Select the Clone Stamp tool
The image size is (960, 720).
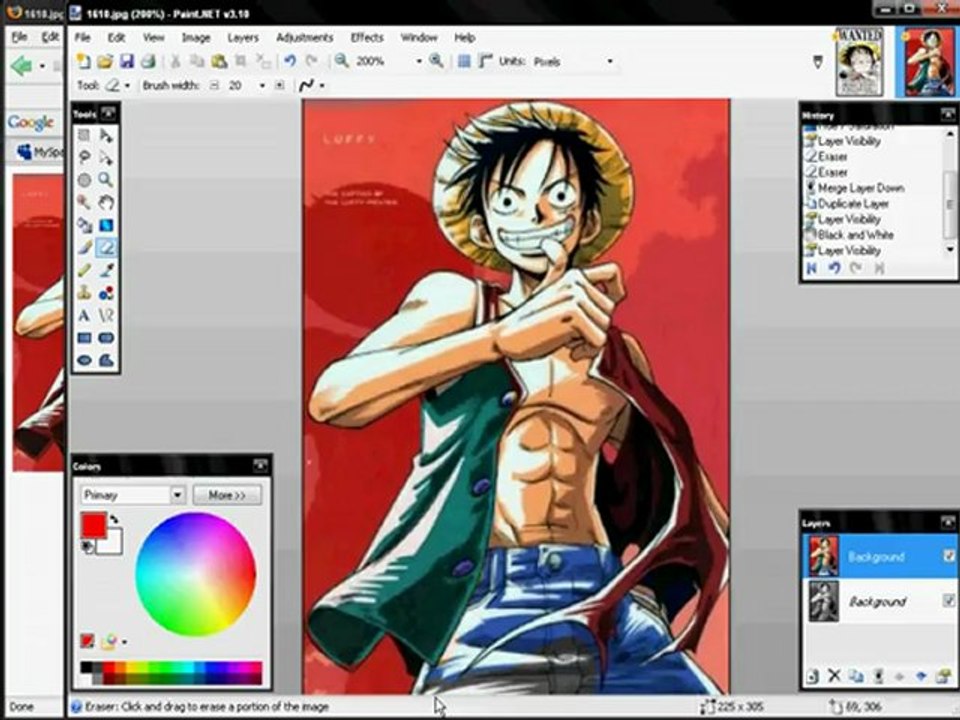[x=84, y=293]
